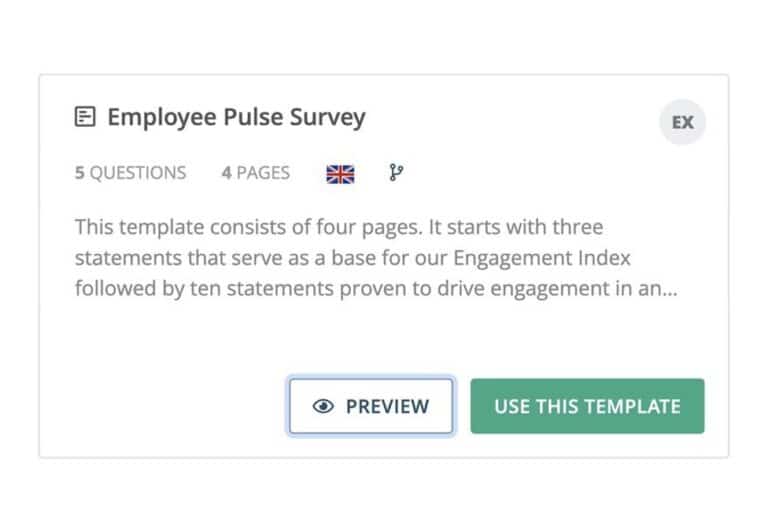Click the PREVIEW text label

387,406
